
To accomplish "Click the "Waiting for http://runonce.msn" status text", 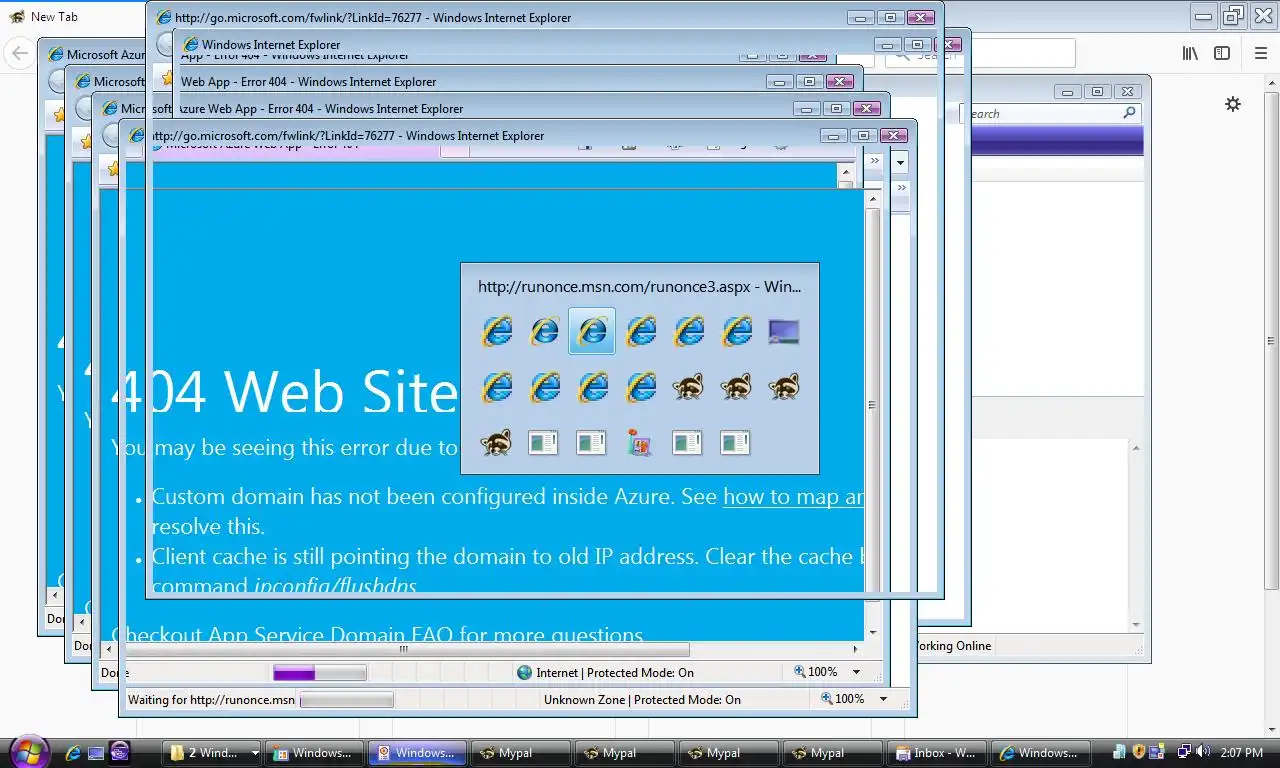I will (x=211, y=700).
